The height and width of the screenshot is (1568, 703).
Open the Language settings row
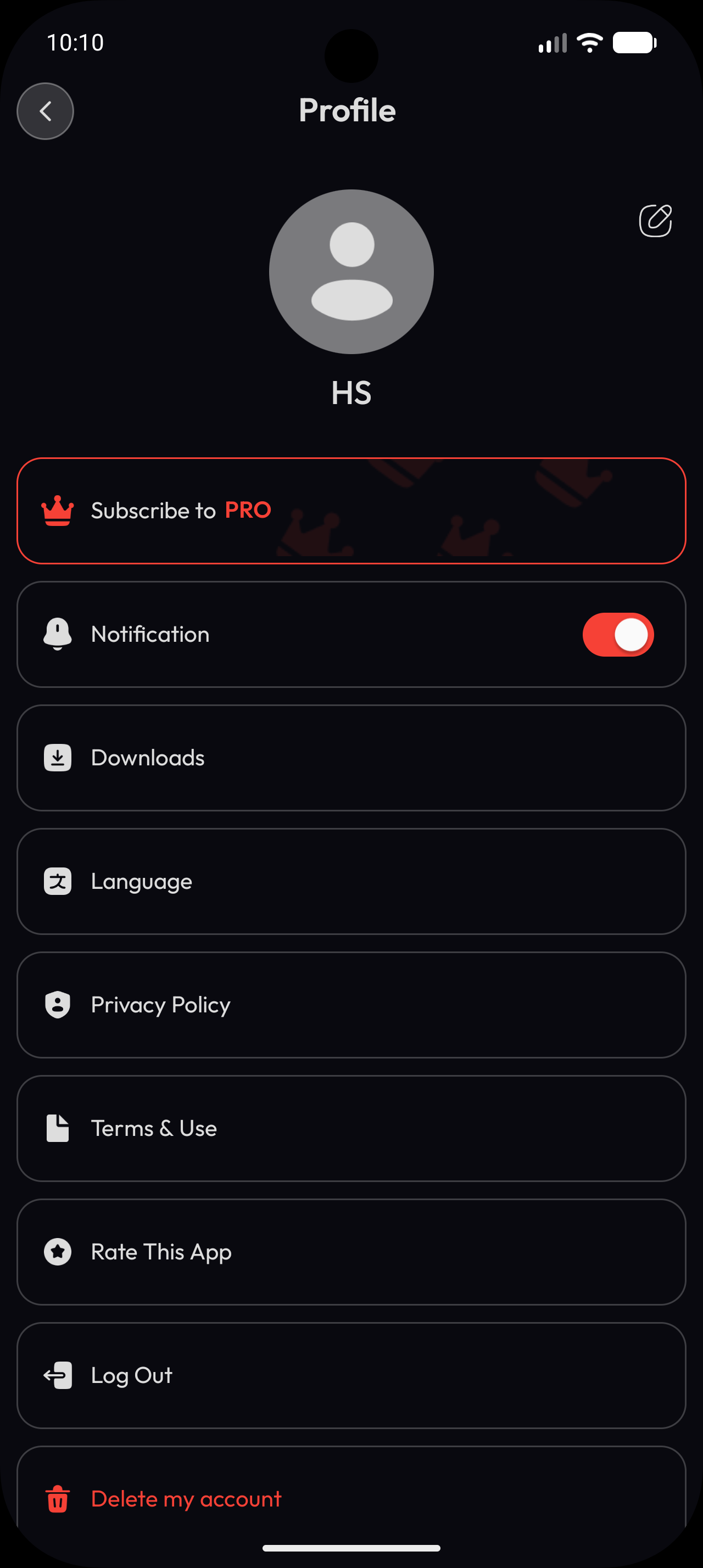click(351, 881)
